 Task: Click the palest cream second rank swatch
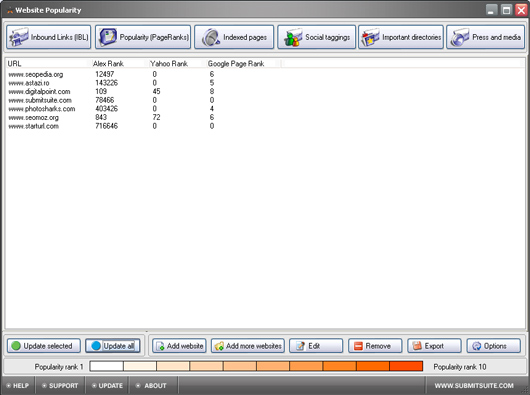click(x=140, y=366)
